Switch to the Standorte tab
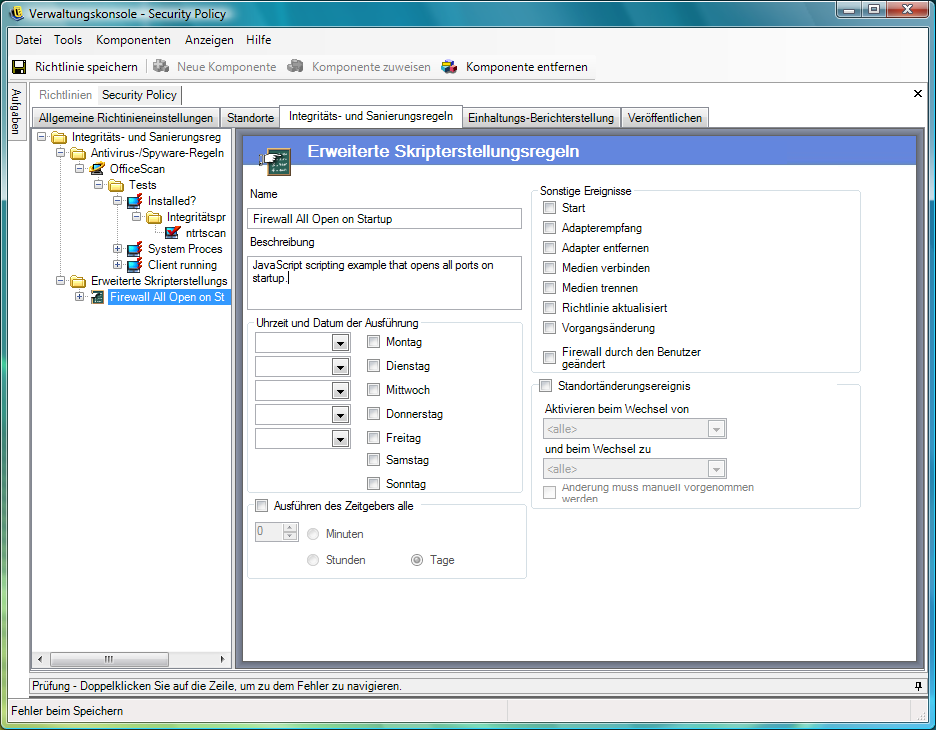The width and height of the screenshot is (936, 730). point(250,118)
